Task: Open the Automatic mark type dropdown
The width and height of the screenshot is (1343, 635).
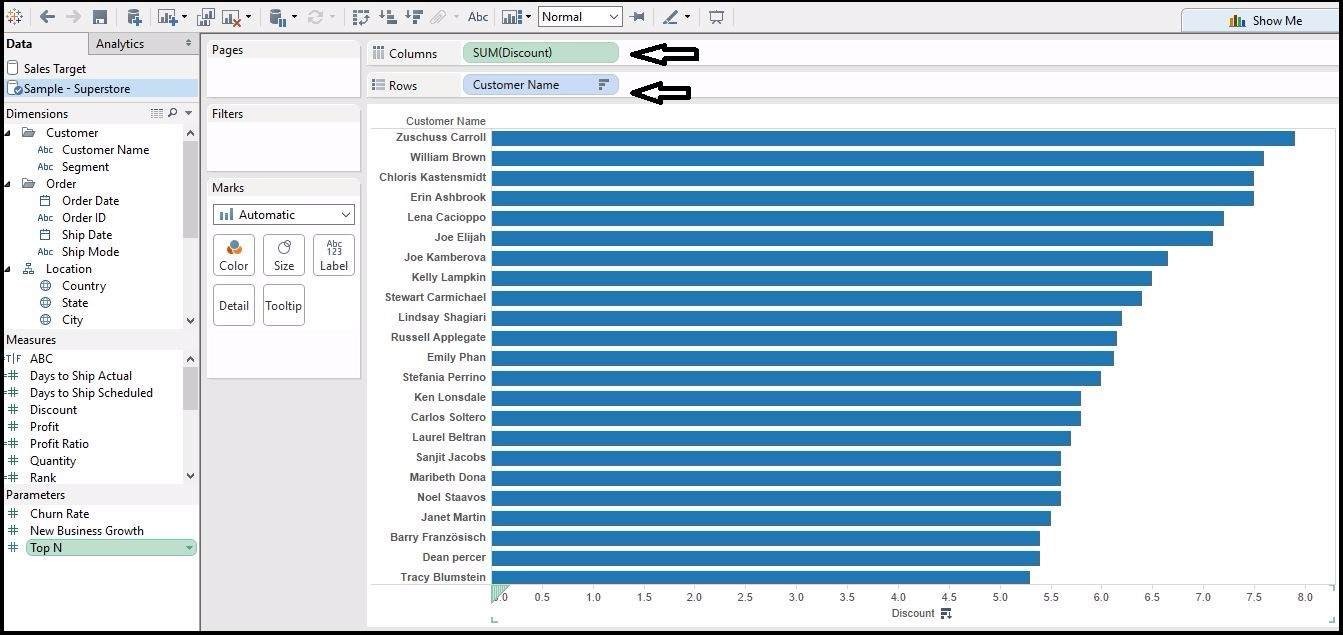Action: point(283,214)
